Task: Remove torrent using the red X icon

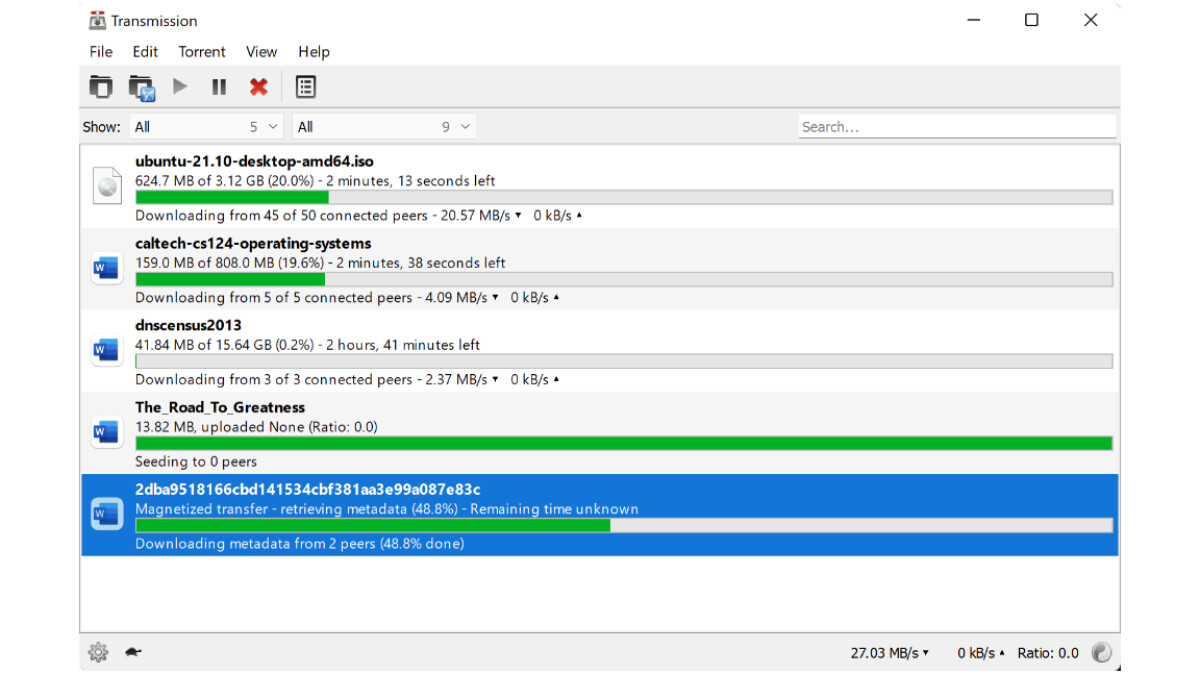Action: [x=259, y=87]
